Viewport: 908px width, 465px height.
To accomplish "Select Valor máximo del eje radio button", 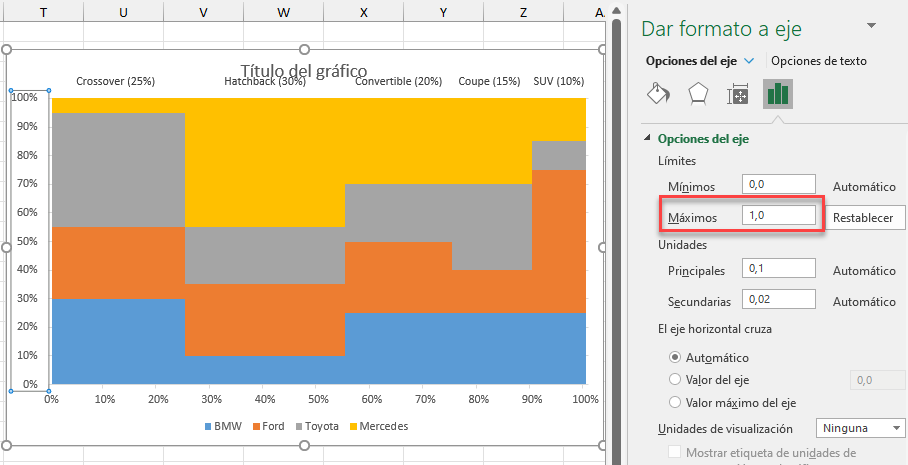I will (x=675, y=402).
